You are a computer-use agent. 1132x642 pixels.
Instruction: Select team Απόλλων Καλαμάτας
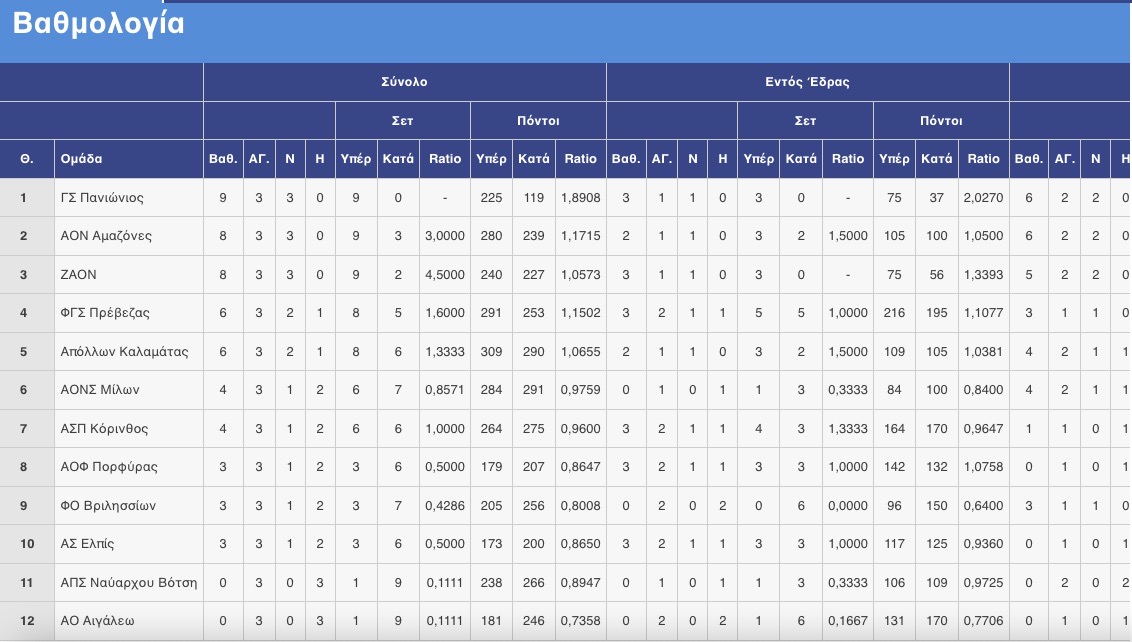pyautogui.click(x=124, y=352)
